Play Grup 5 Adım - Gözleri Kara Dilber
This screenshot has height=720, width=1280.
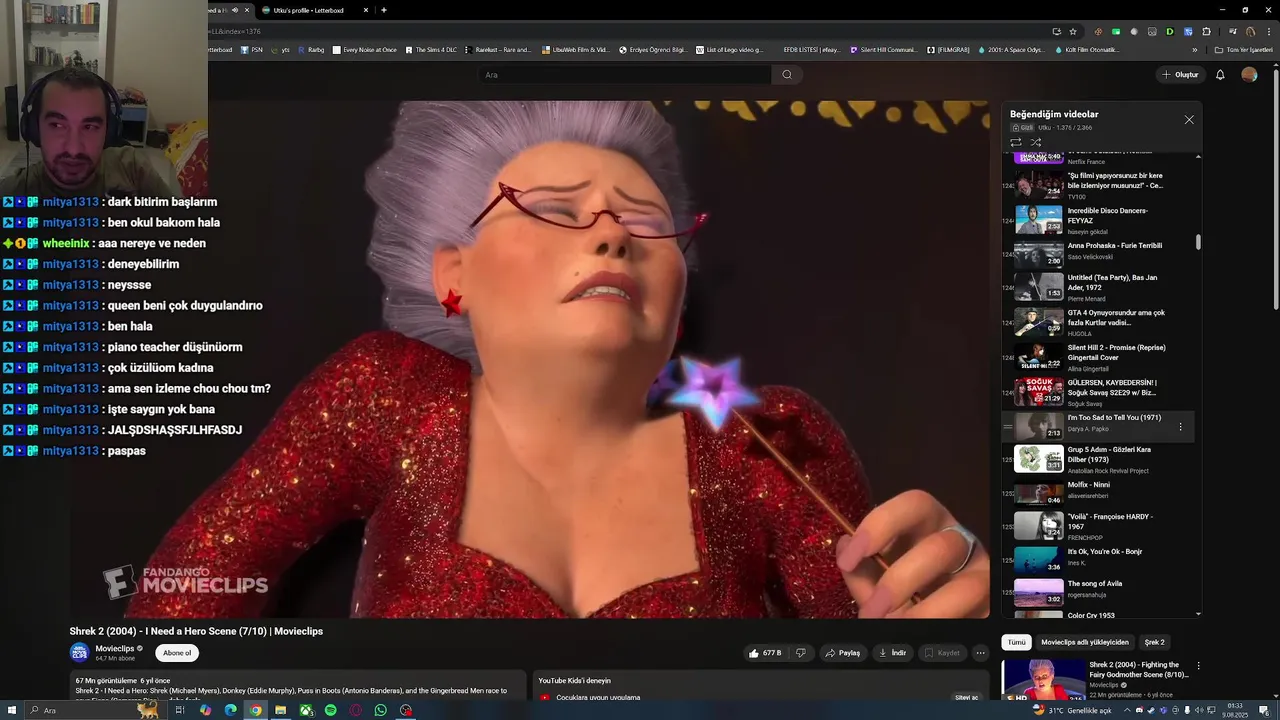click(x=1100, y=460)
